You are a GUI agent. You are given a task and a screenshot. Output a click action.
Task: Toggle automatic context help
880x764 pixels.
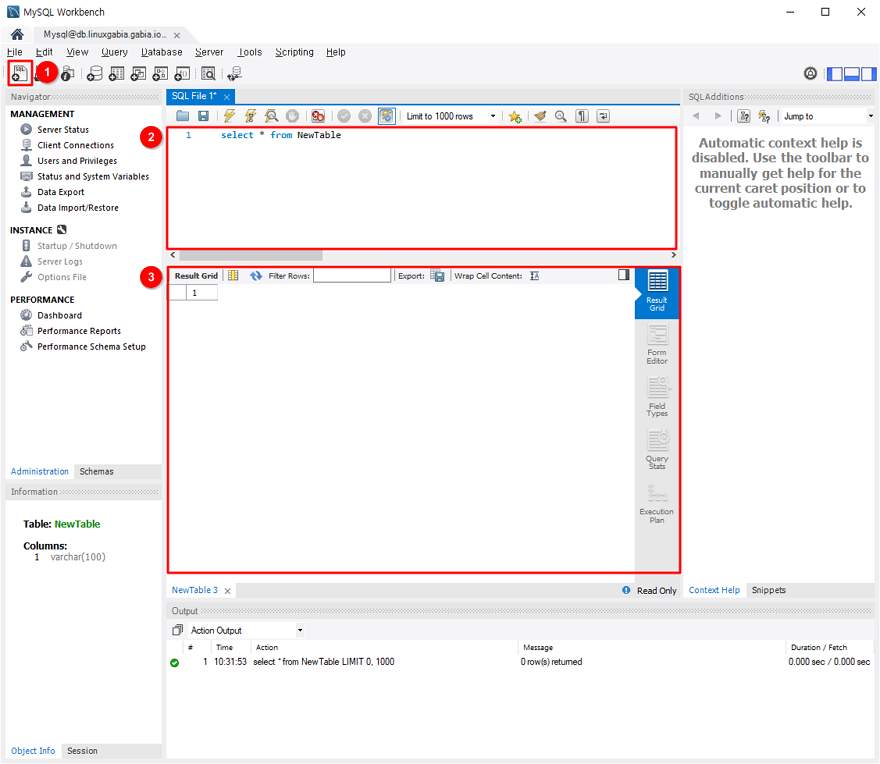[764, 116]
